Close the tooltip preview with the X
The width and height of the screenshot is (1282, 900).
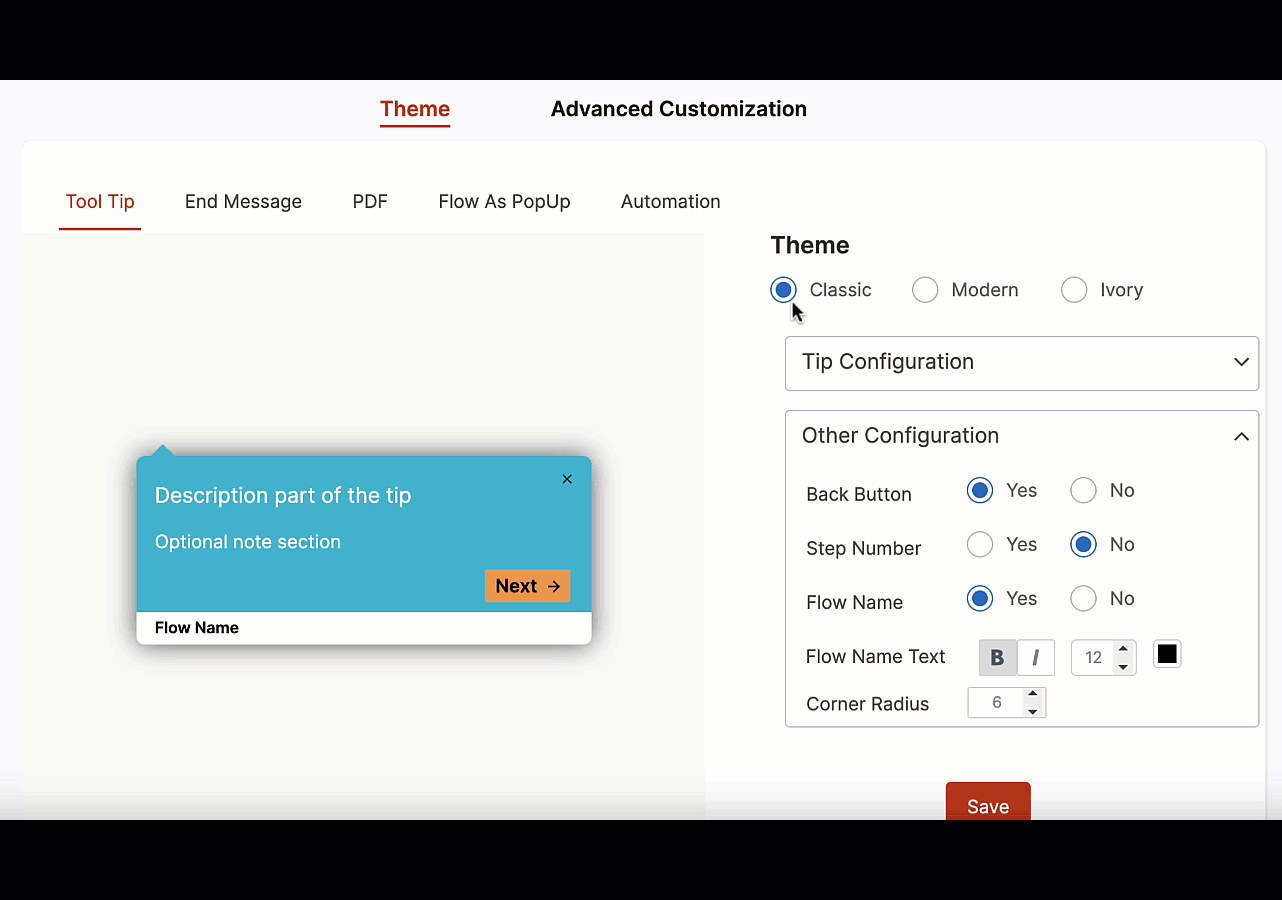coord(567,479)
